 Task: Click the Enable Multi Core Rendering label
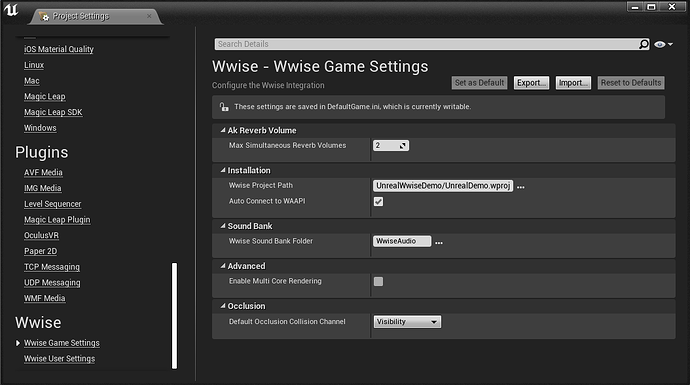275,281
